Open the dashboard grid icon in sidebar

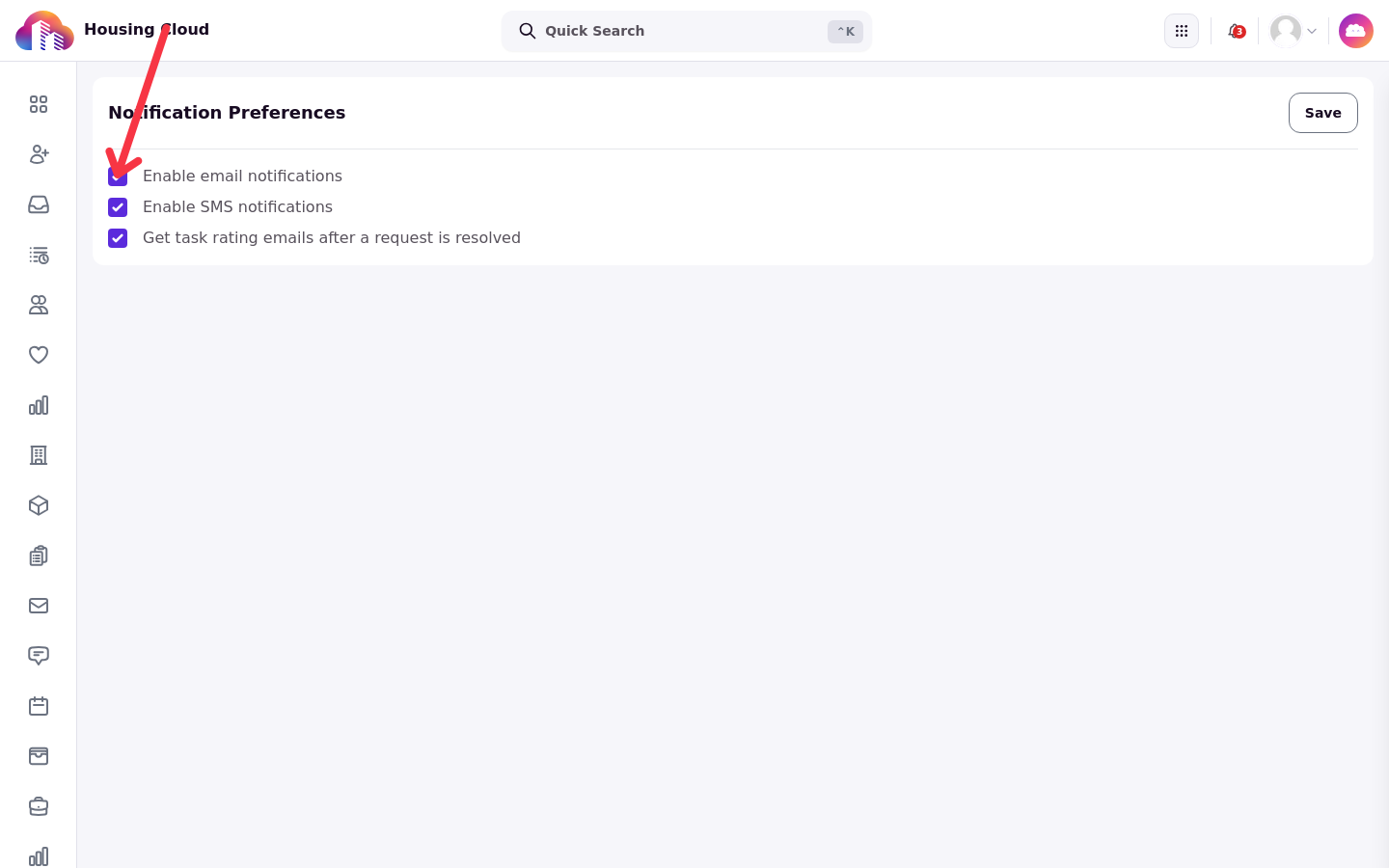tap(39, 104)
